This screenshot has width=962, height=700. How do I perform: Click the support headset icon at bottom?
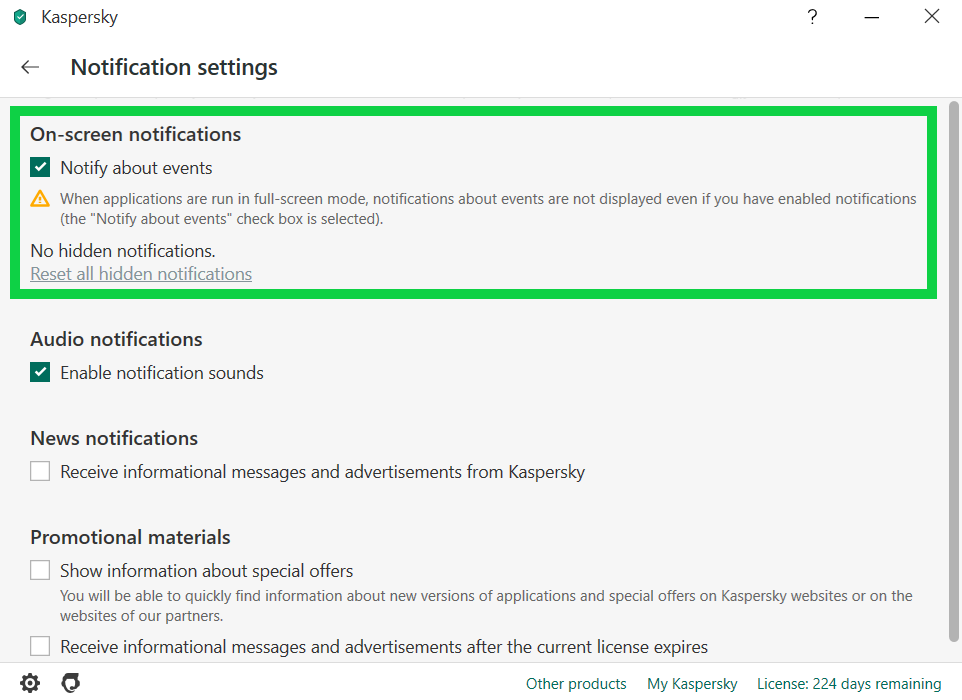(71, 683)
